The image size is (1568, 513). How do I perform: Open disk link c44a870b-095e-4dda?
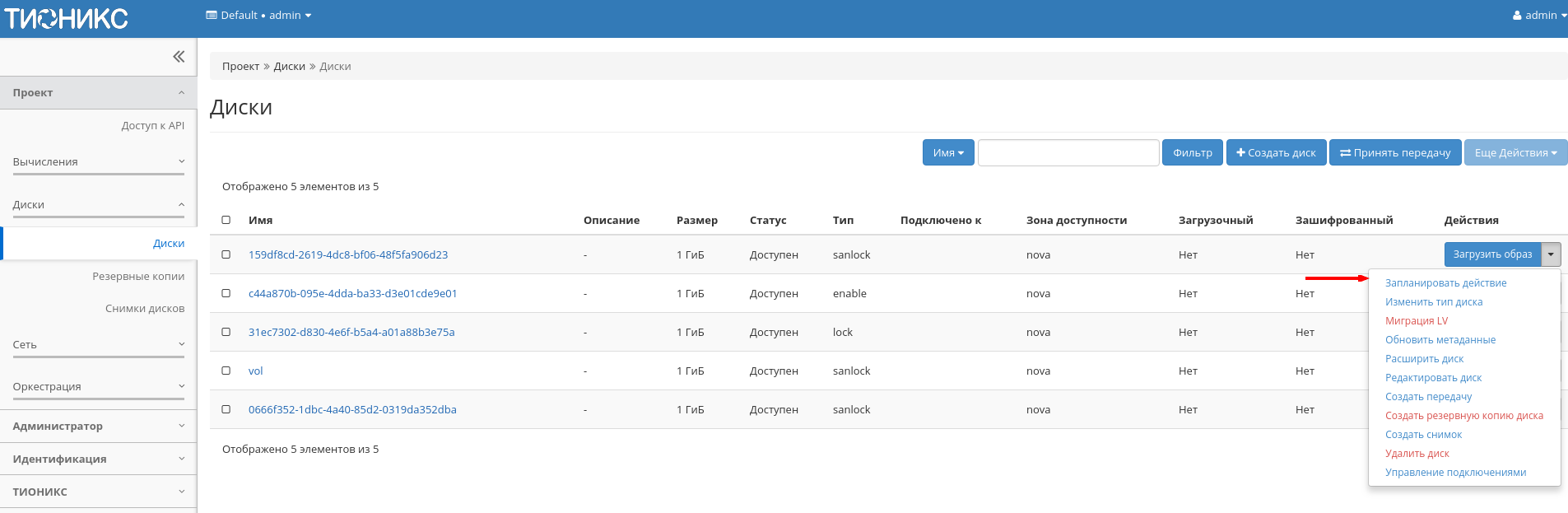pos(352,293)
